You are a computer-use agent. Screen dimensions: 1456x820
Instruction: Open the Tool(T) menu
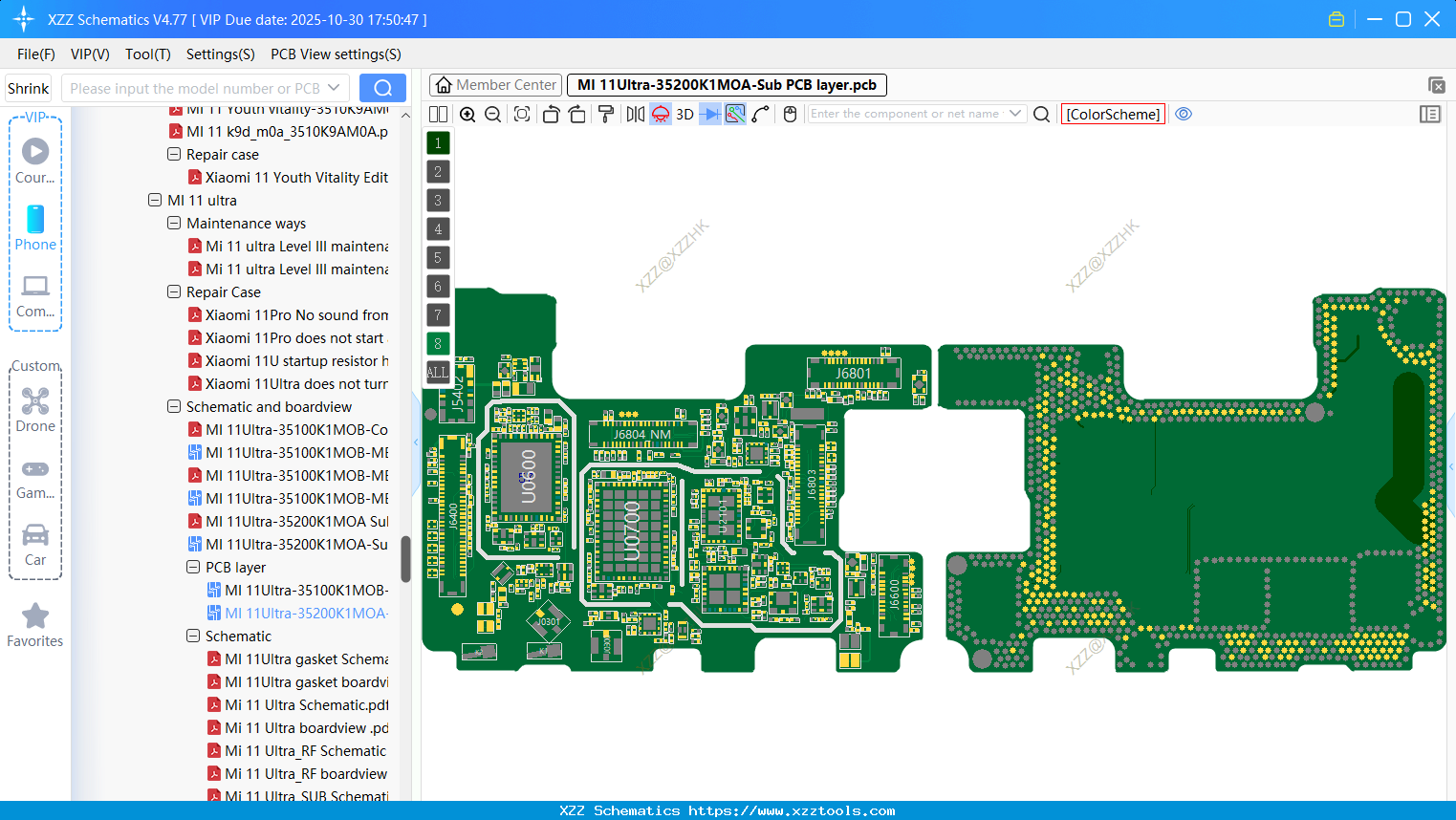tap(147, 54)
